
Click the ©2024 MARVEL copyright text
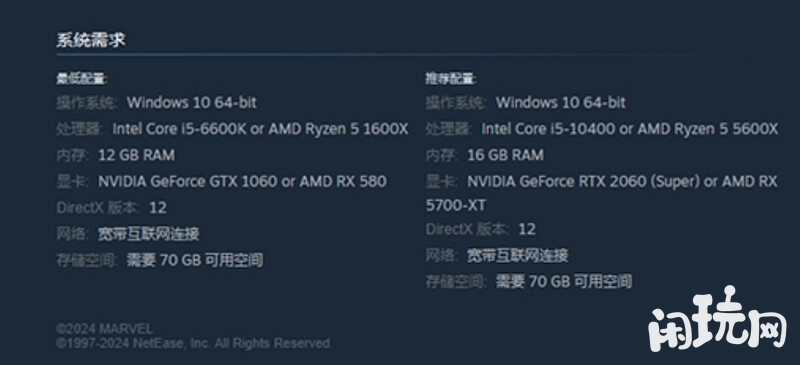(104, 329)
